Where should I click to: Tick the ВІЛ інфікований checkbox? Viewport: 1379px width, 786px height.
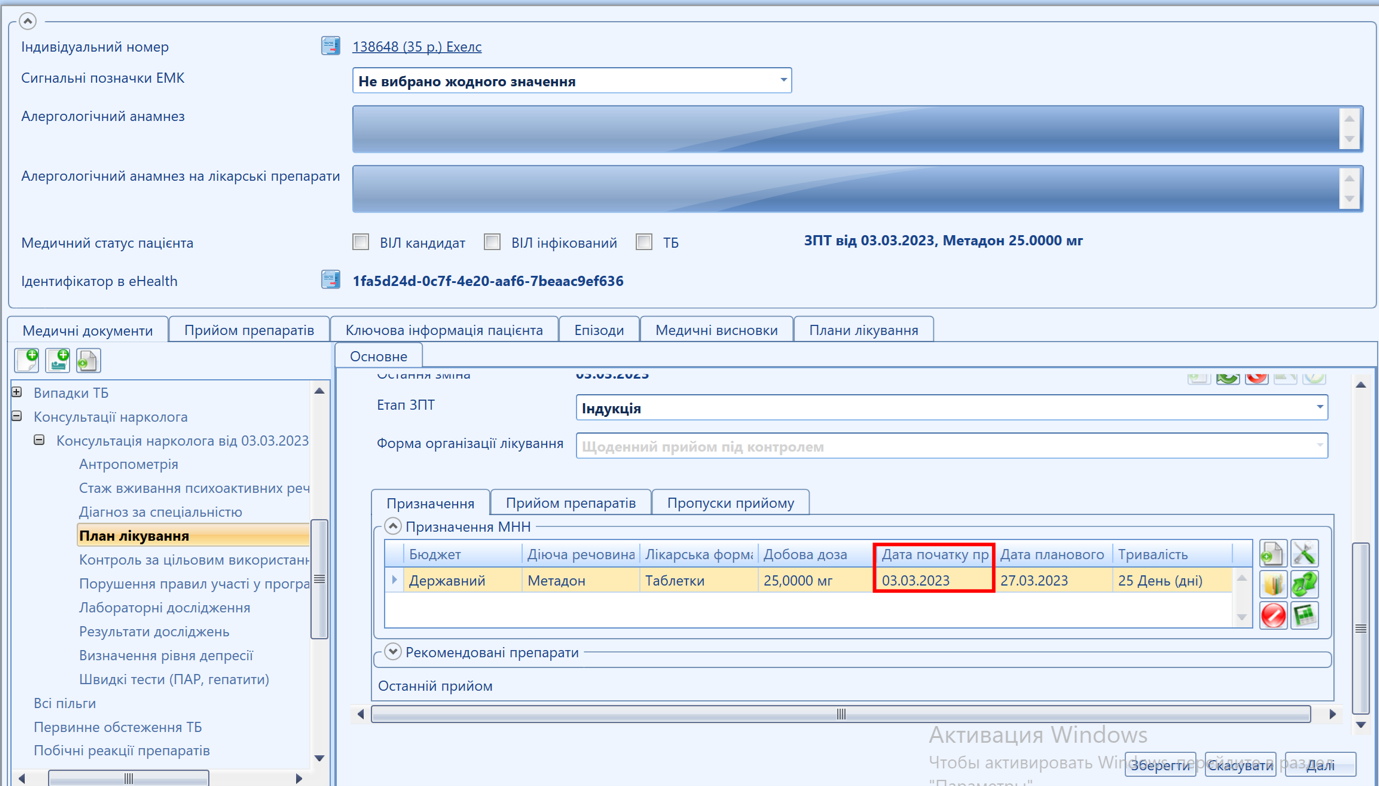point(492,242)
